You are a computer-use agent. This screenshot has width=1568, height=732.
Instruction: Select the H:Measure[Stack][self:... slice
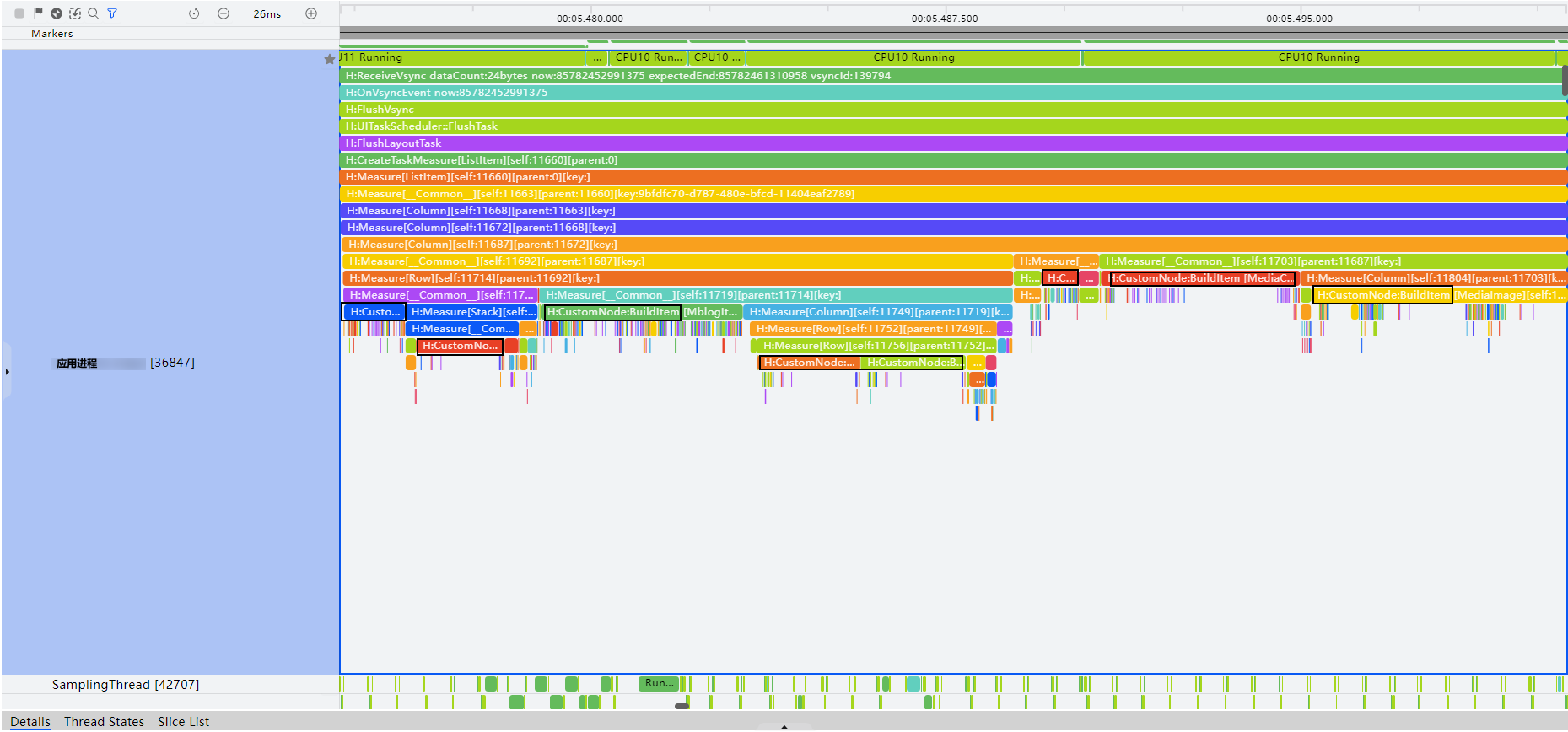pyautogui.click(x=471, y=312)
